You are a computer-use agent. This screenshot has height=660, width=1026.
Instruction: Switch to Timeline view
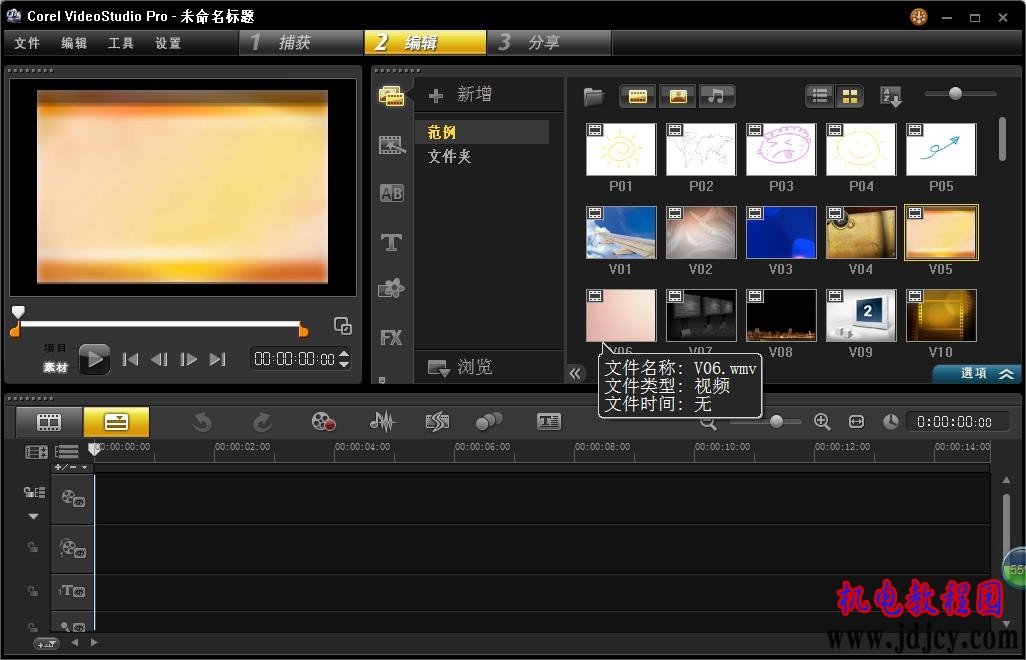(116, 422)
